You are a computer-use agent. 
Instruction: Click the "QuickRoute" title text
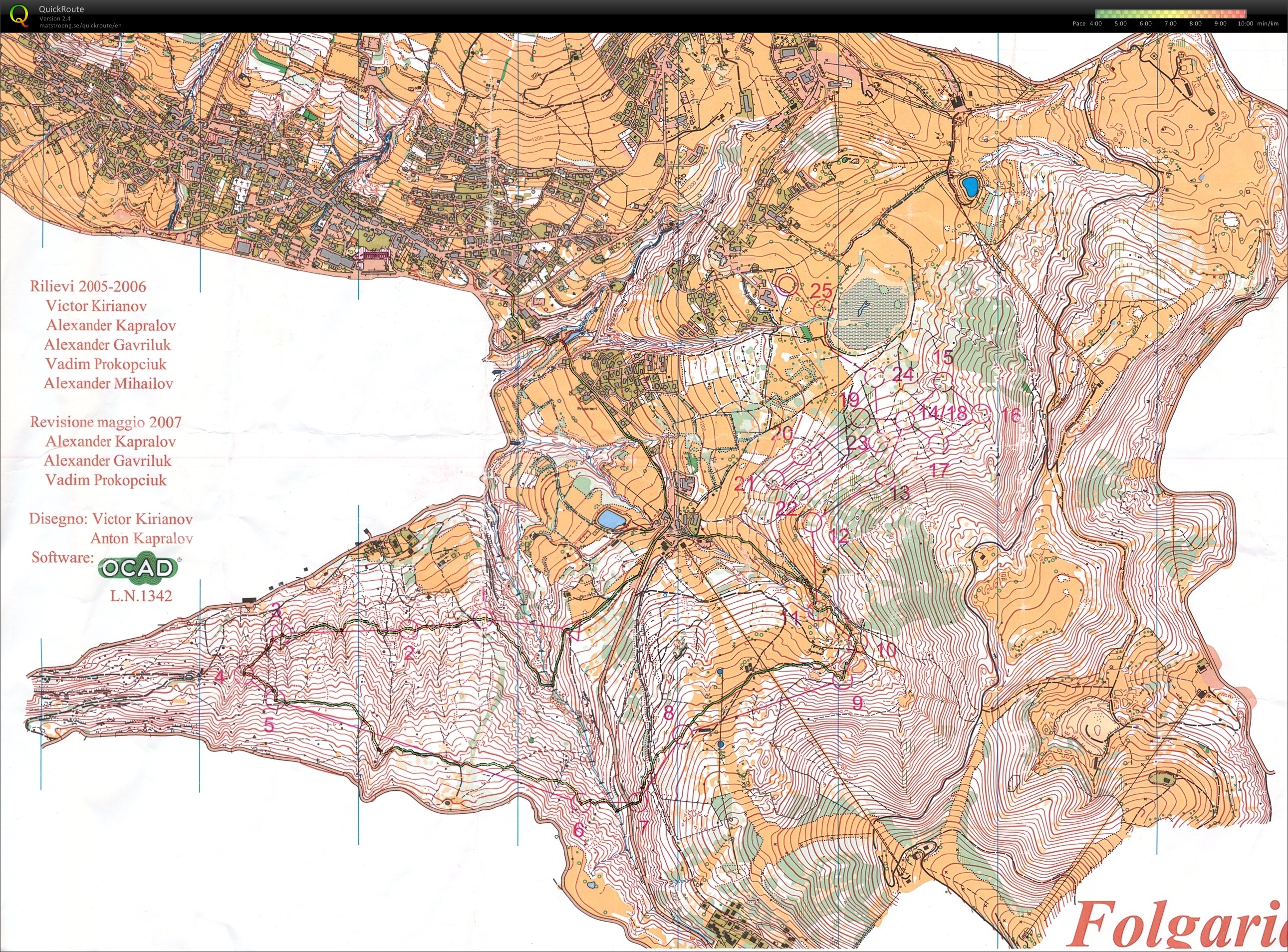point(61,9)
